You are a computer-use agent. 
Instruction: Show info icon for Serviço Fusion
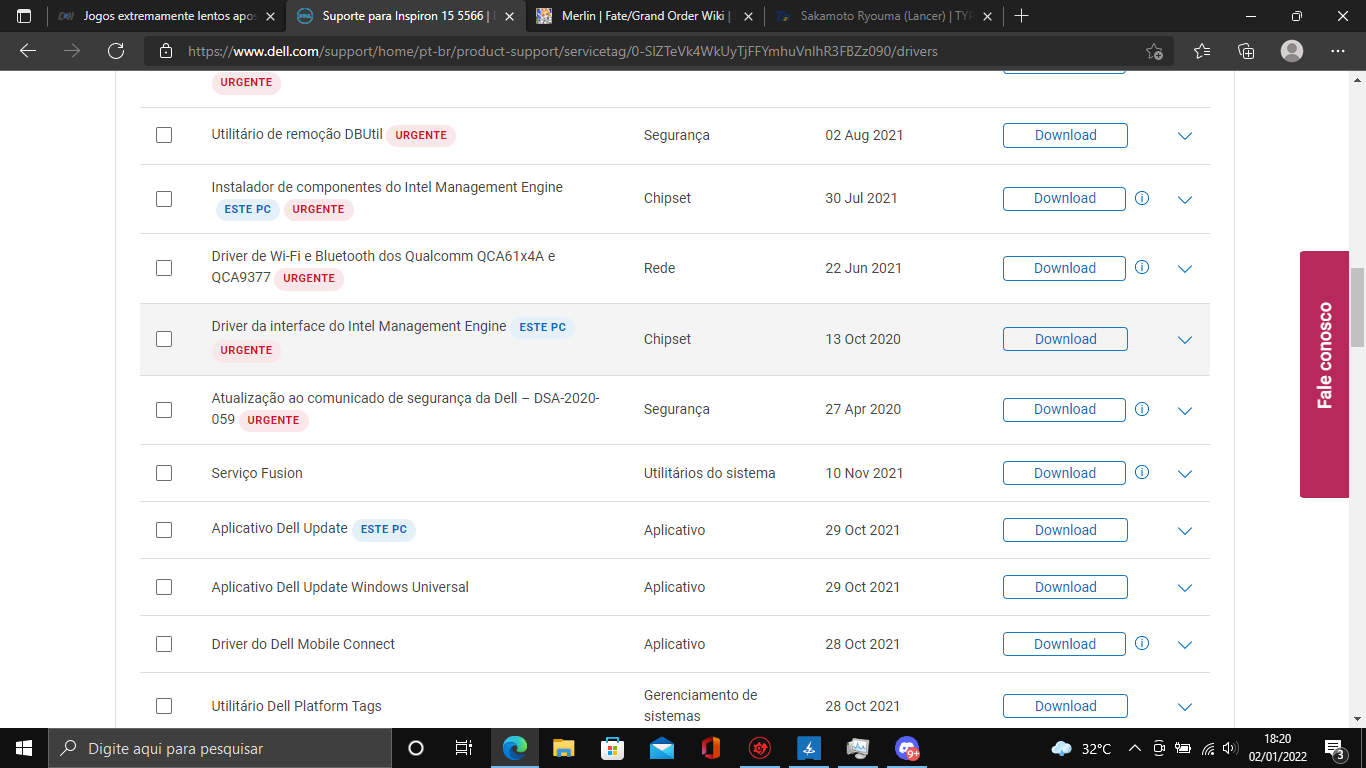(x=1142, y=473)
